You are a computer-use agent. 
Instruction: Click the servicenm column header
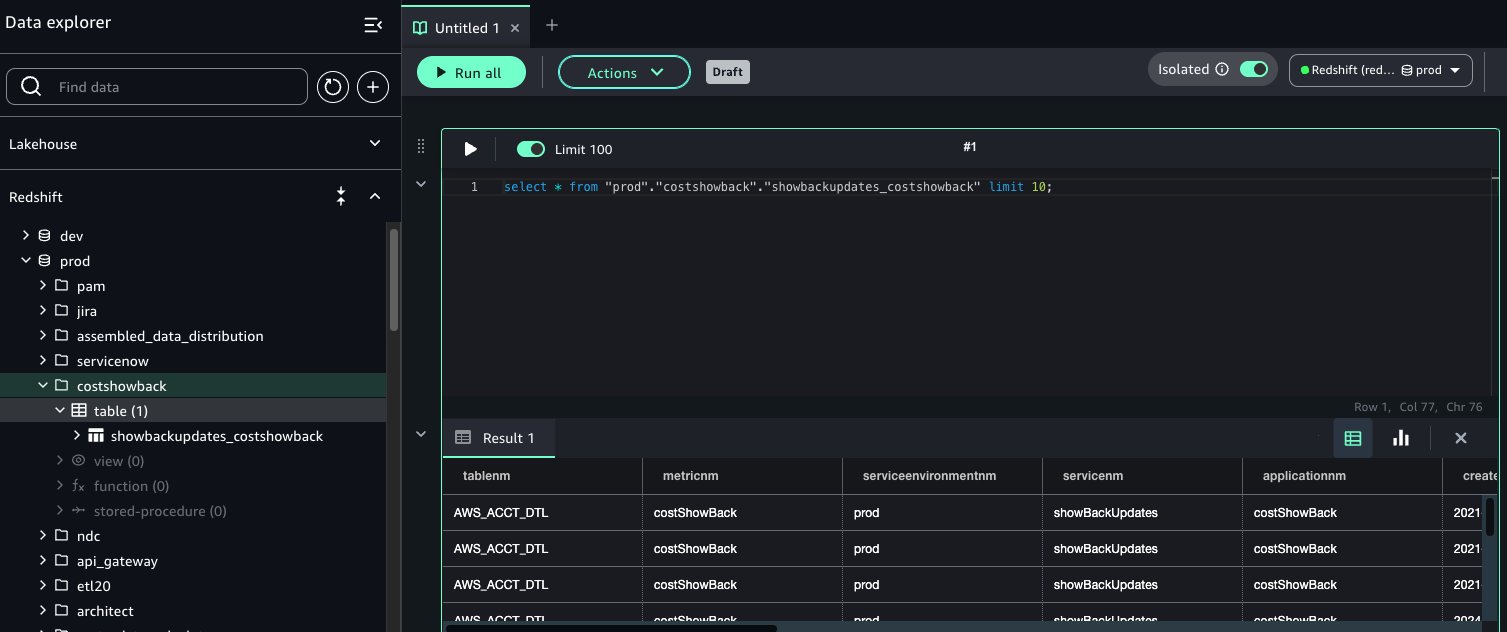1143,476
